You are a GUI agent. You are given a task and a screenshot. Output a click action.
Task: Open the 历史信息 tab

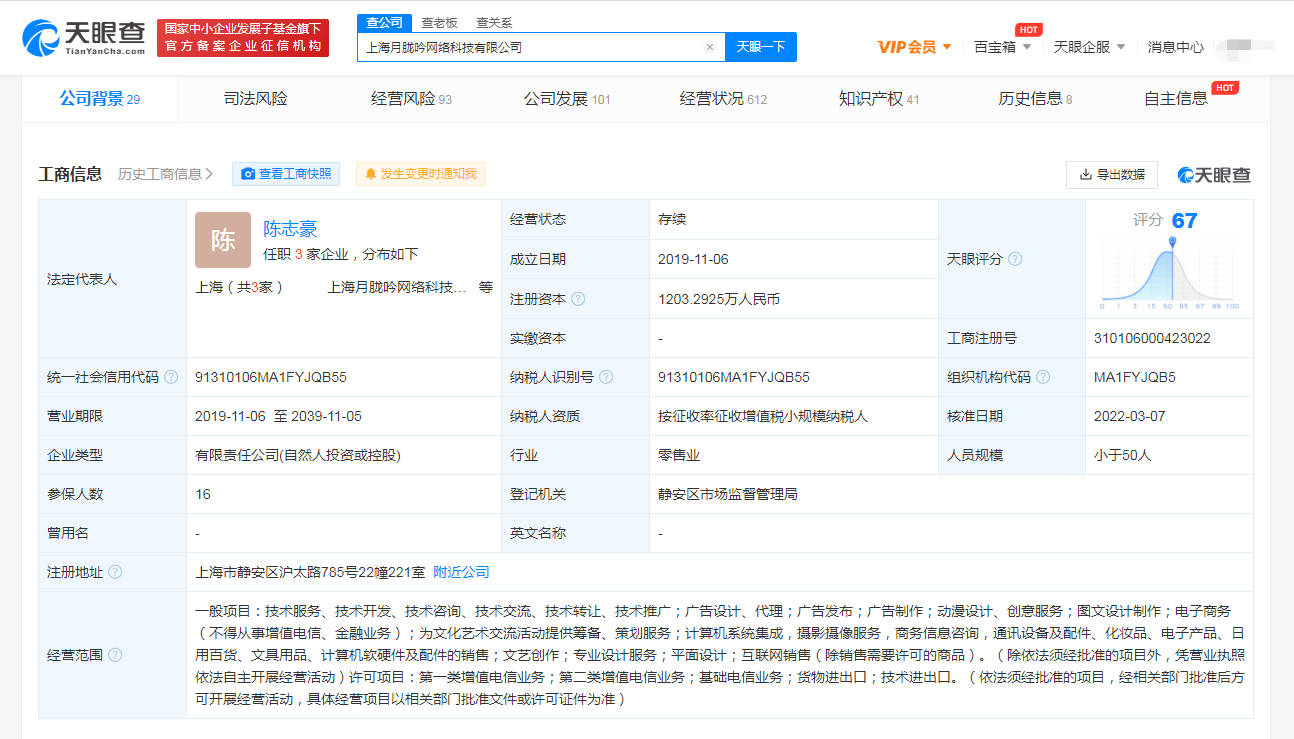point(1035,98)
